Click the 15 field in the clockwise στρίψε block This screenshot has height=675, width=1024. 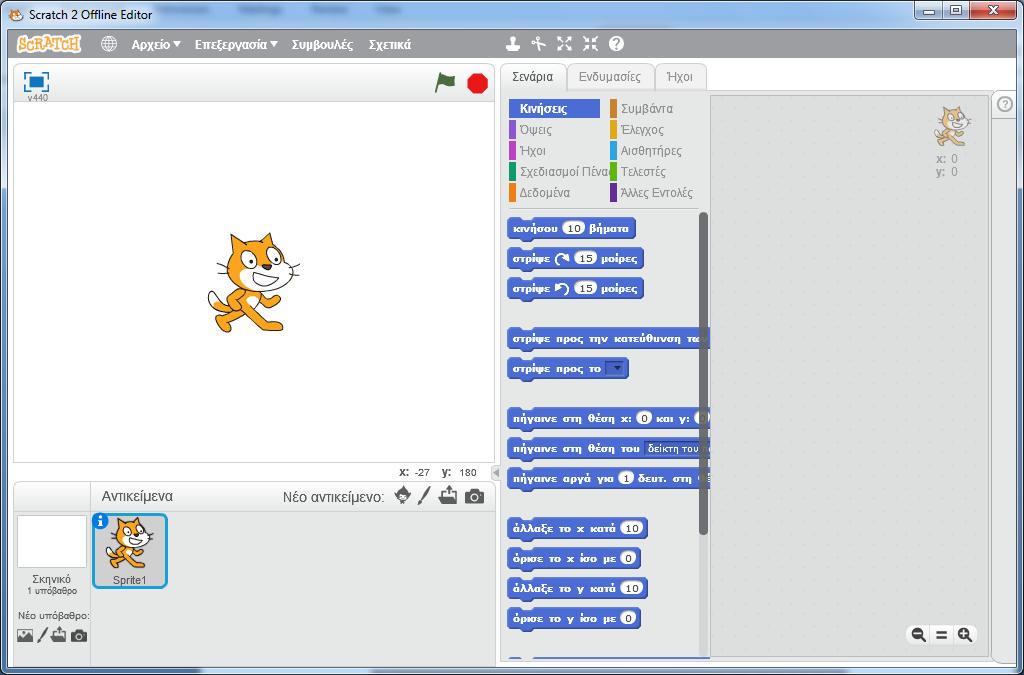(x=586, y=259)
